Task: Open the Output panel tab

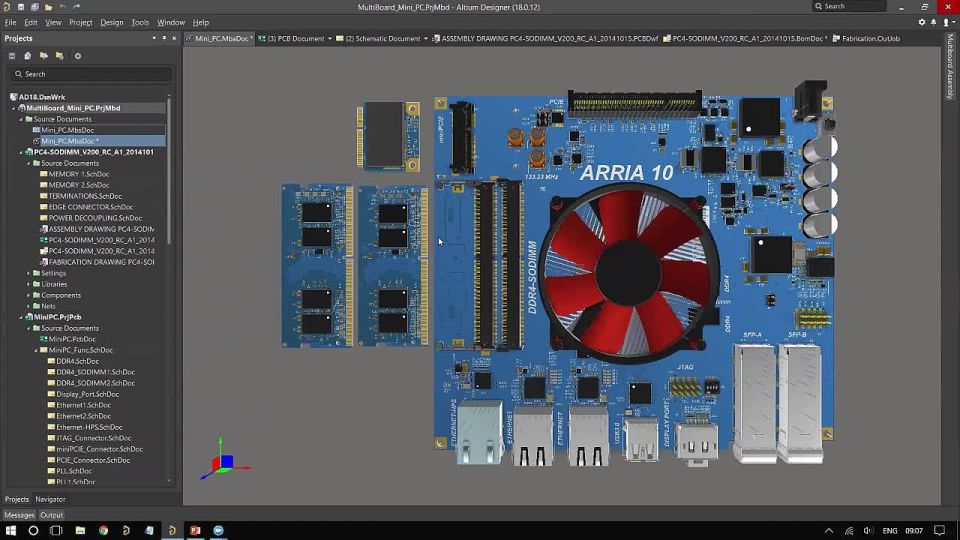Action: click(51, 515)
